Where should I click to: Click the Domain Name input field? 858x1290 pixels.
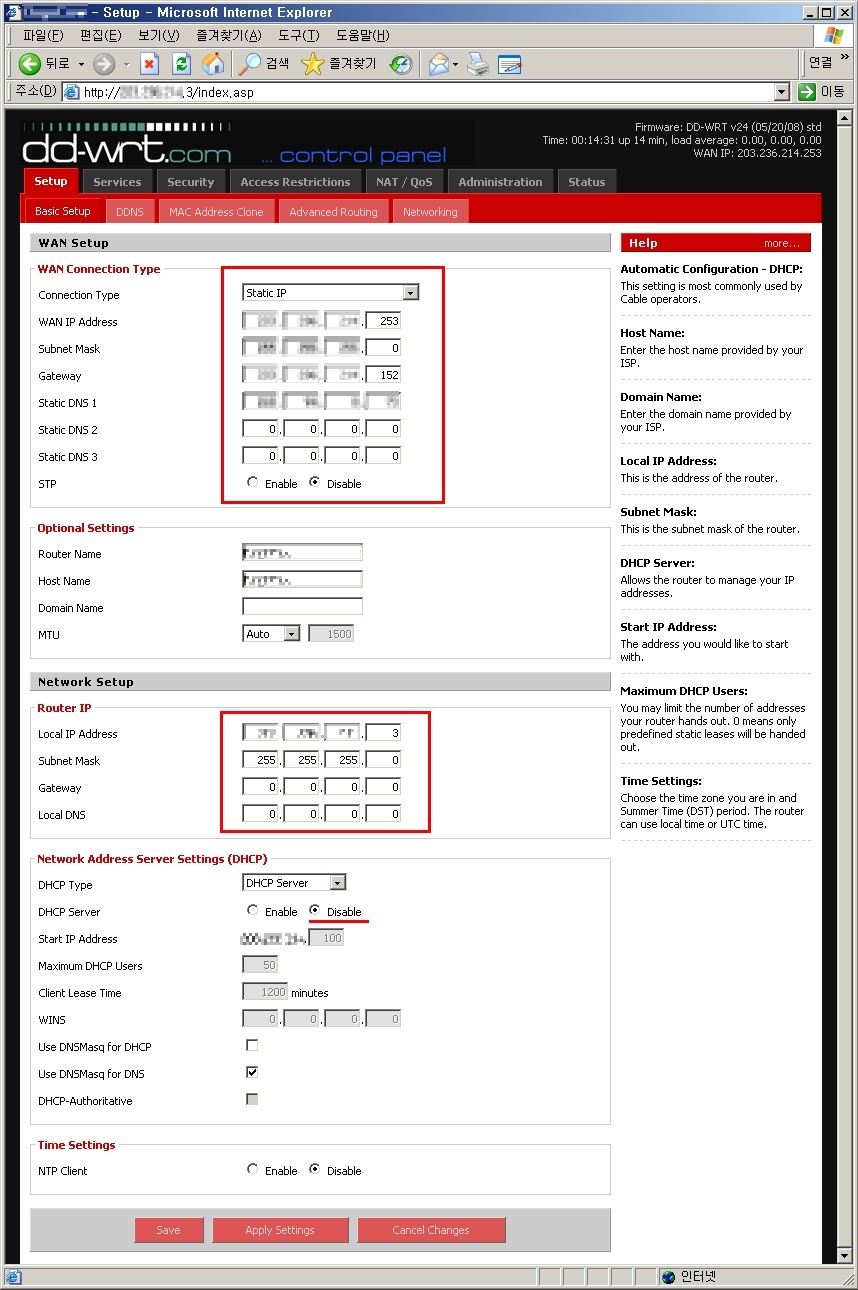click(x=302, y=607)
